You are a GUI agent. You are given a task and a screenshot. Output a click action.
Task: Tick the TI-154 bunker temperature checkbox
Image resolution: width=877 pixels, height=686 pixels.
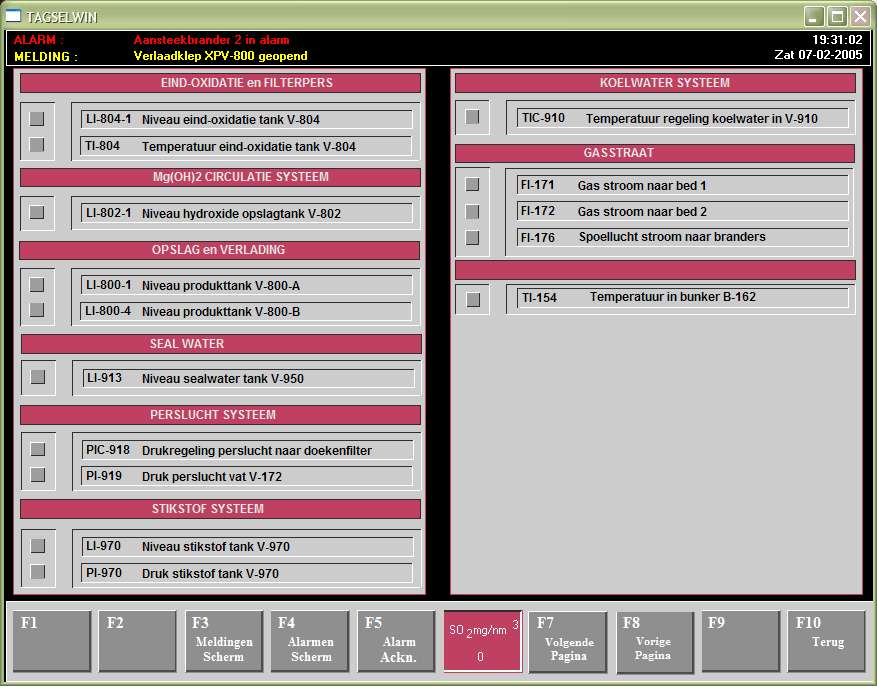(473, 299)
